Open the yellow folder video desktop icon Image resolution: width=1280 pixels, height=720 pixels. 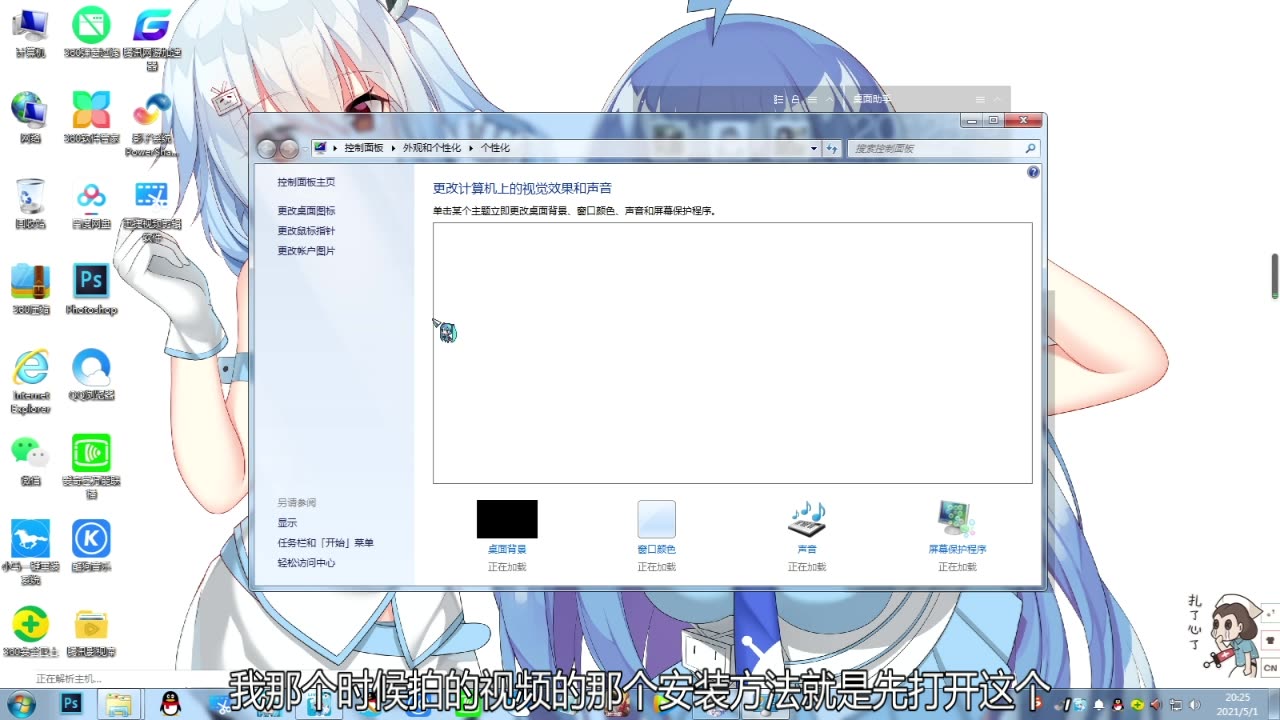click(91, 631)
